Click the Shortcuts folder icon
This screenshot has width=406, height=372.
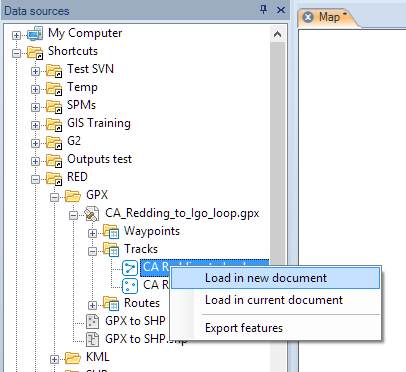pos(35,52)
